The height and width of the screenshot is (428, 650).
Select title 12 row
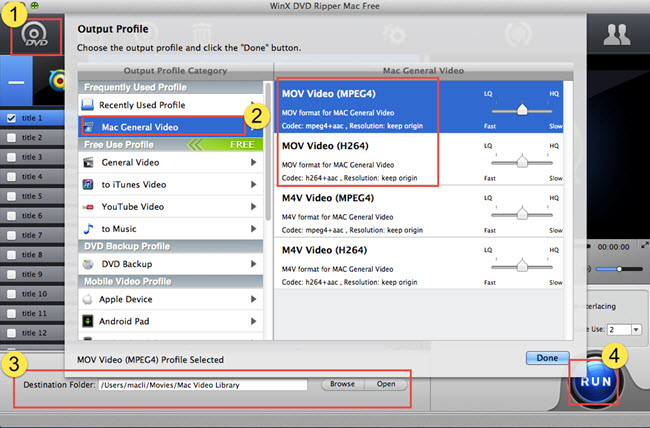(32, 333)
